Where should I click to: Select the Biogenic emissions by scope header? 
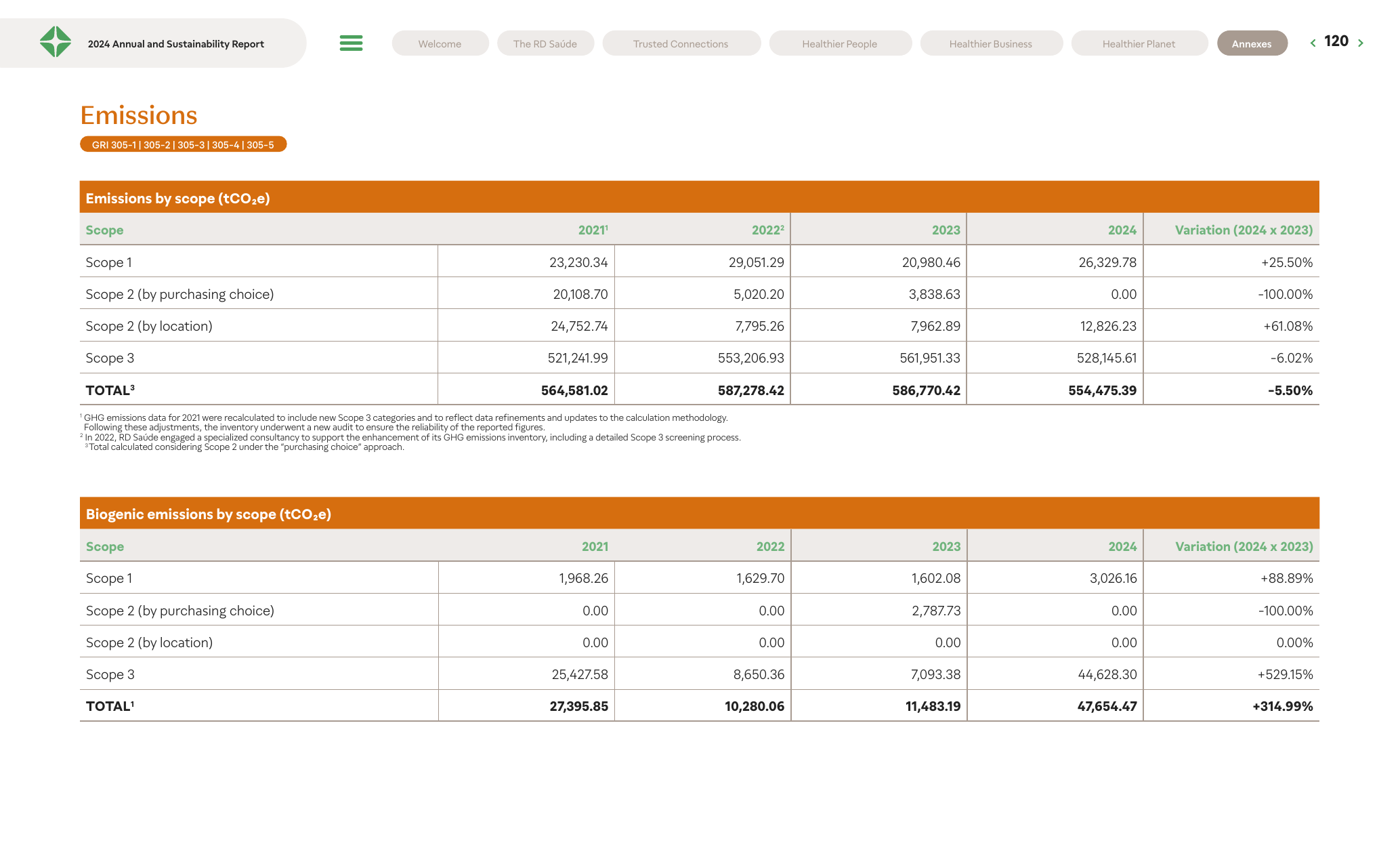click(699, 514)
